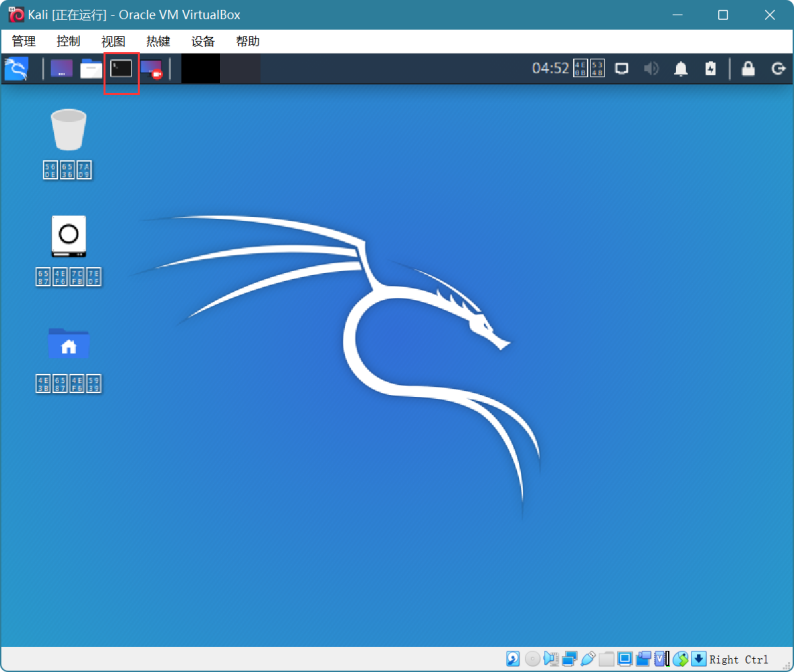Open the notifications bell icon
This screenshot has width=794, height=672.
pyautogui.click(x=681, y=68)
